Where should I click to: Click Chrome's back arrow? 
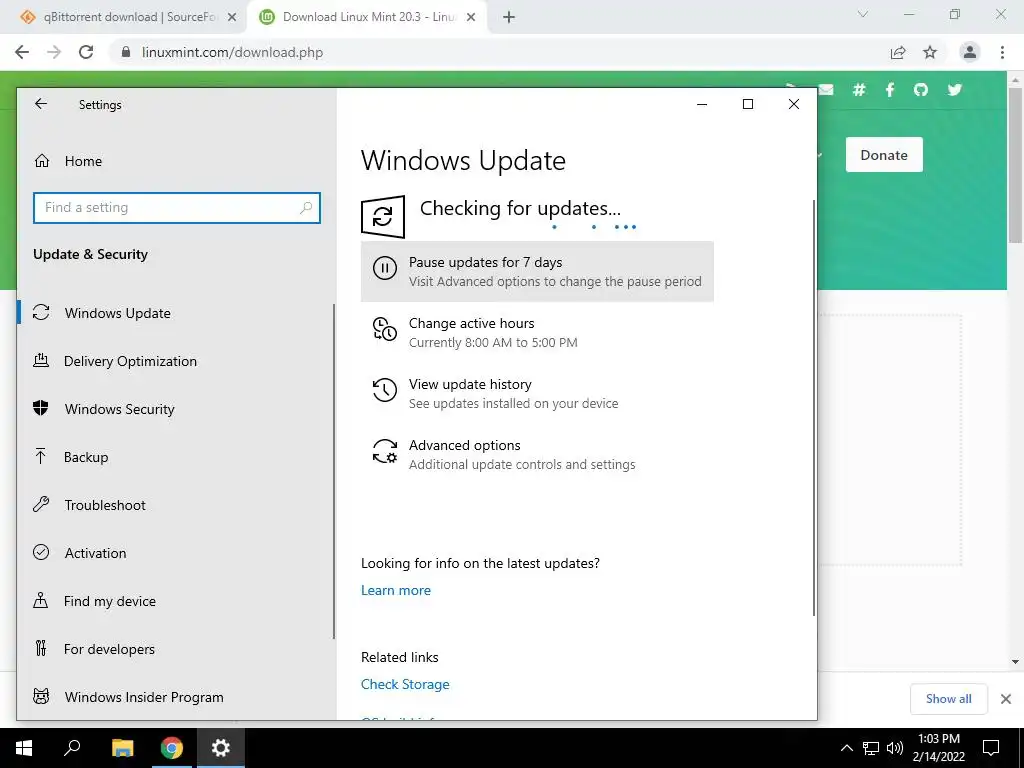(22, 52)
